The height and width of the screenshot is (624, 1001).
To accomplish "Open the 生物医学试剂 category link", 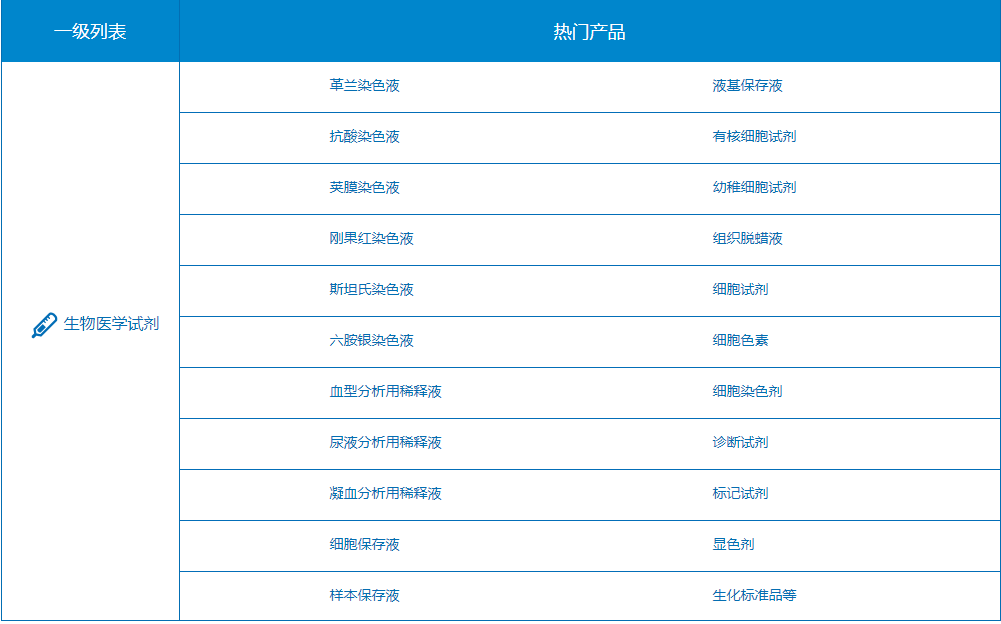I will click(111, 324).
